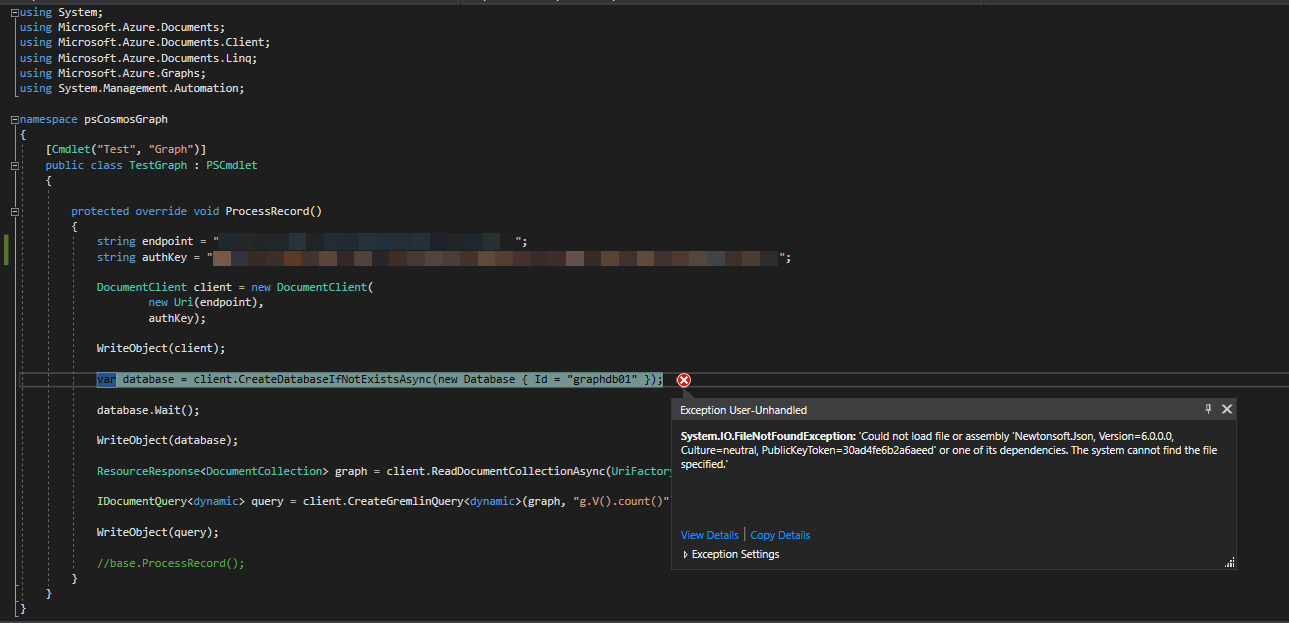
Task: Click the View Details link
Action: click(709, 534)
